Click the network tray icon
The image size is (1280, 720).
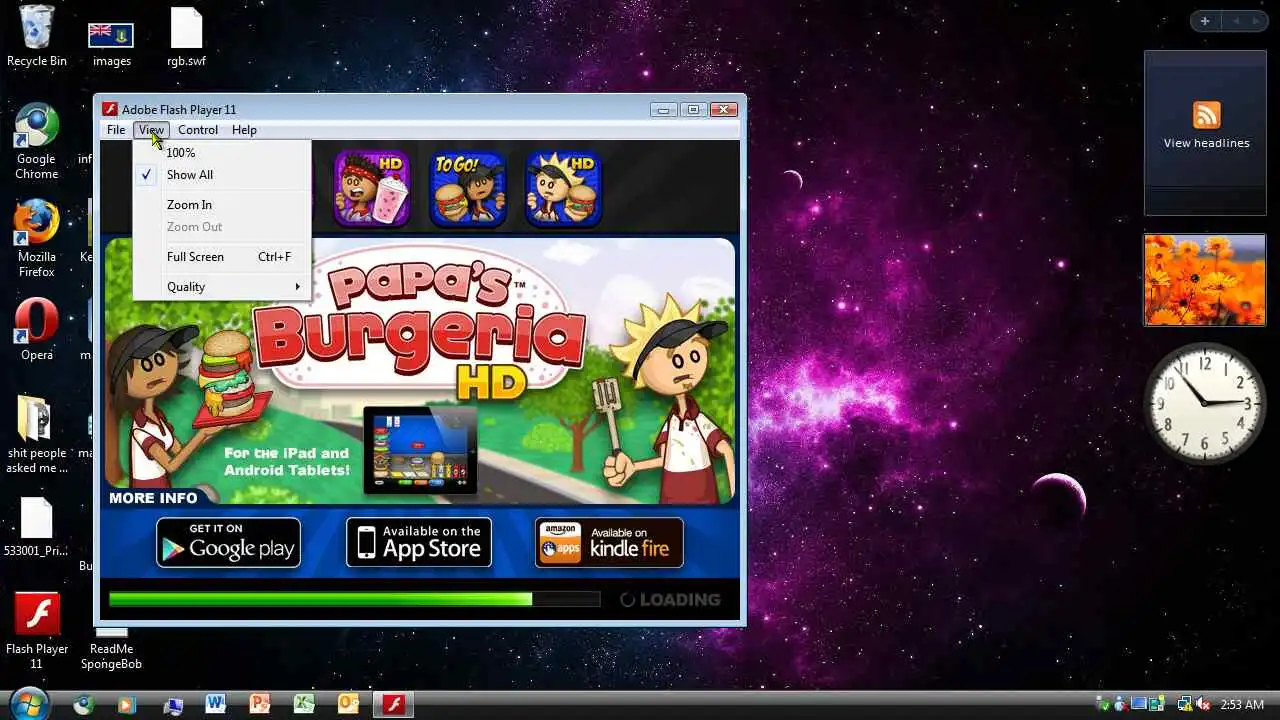coord(1184,704)
